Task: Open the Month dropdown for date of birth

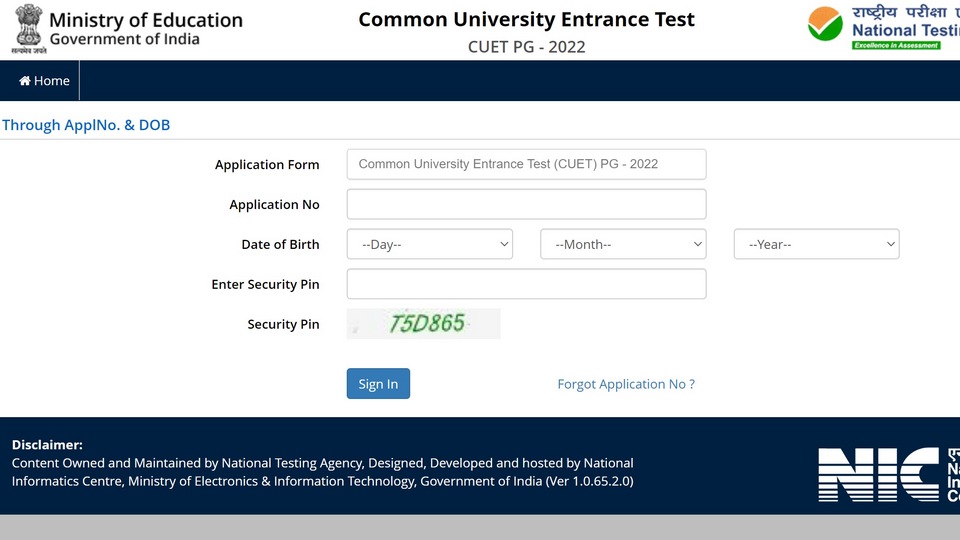Action: [x=623, y=244]
